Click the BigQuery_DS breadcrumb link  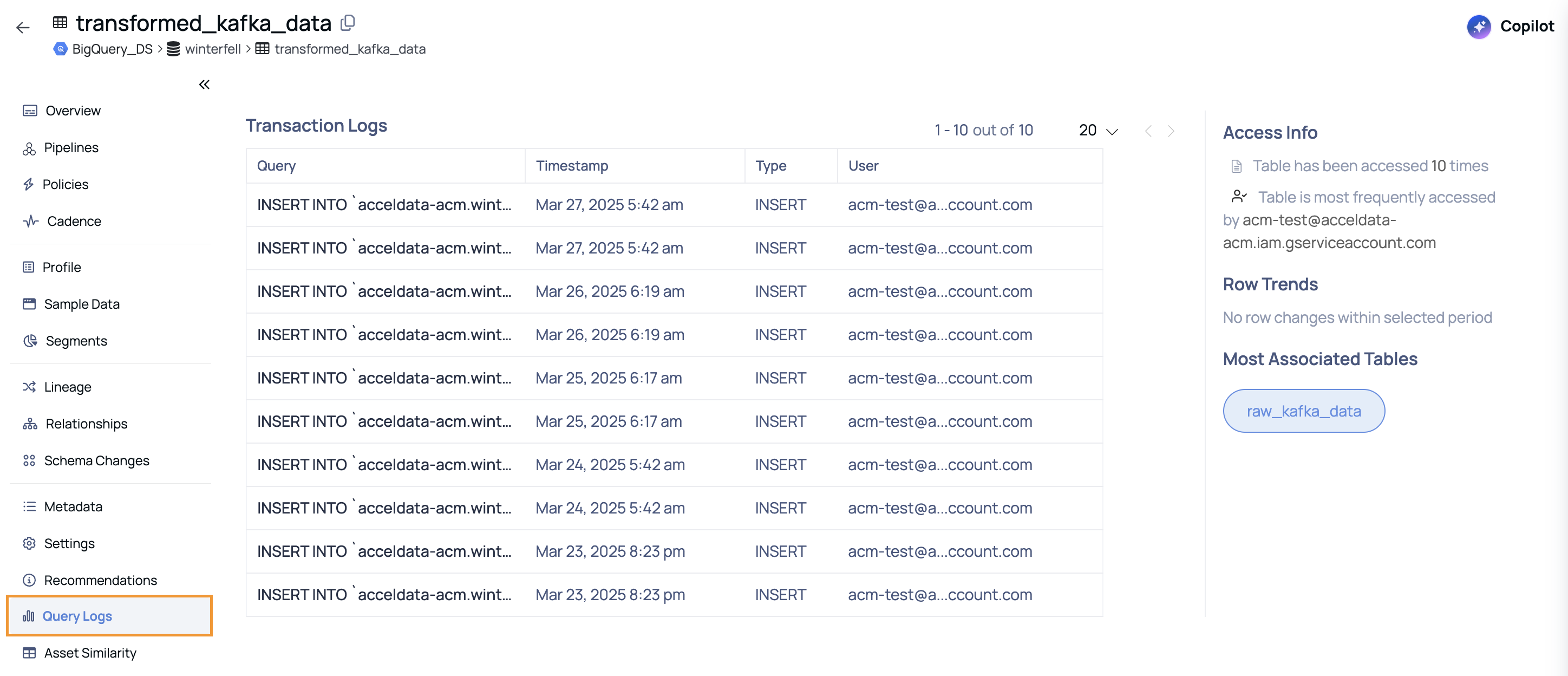tap(112, 49)
